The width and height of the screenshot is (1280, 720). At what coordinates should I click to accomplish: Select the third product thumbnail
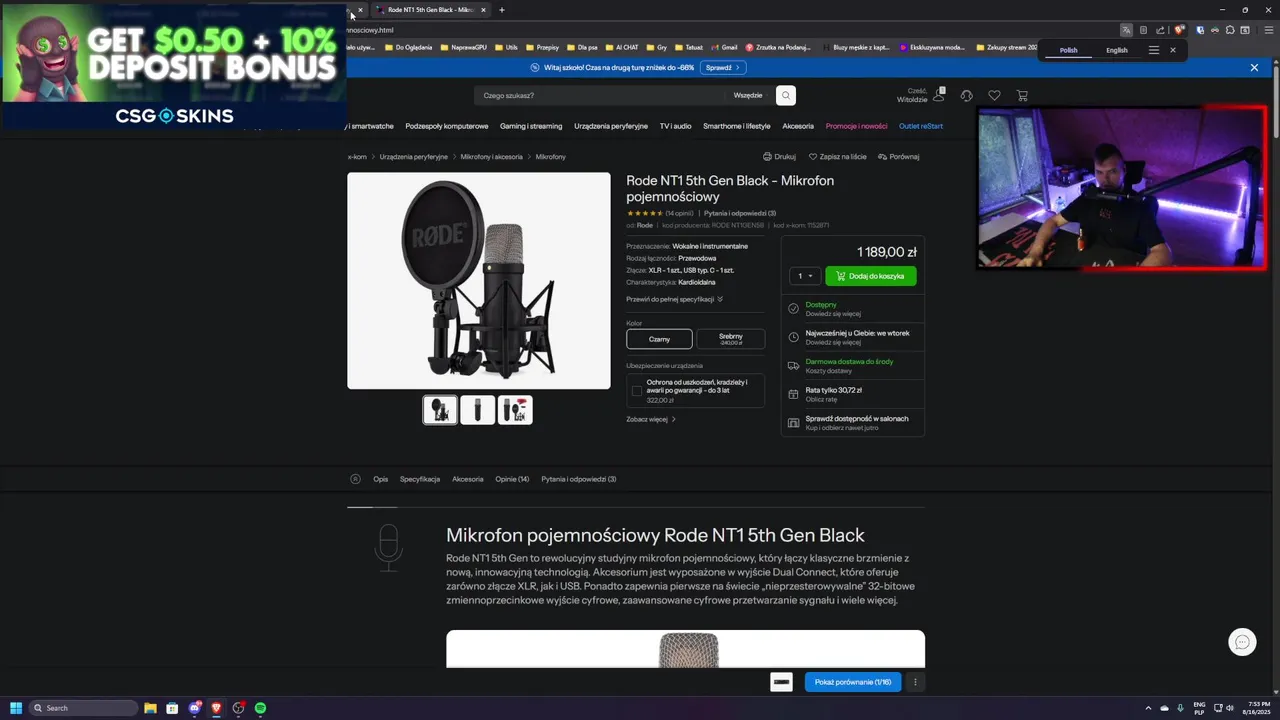click(515, 410)
